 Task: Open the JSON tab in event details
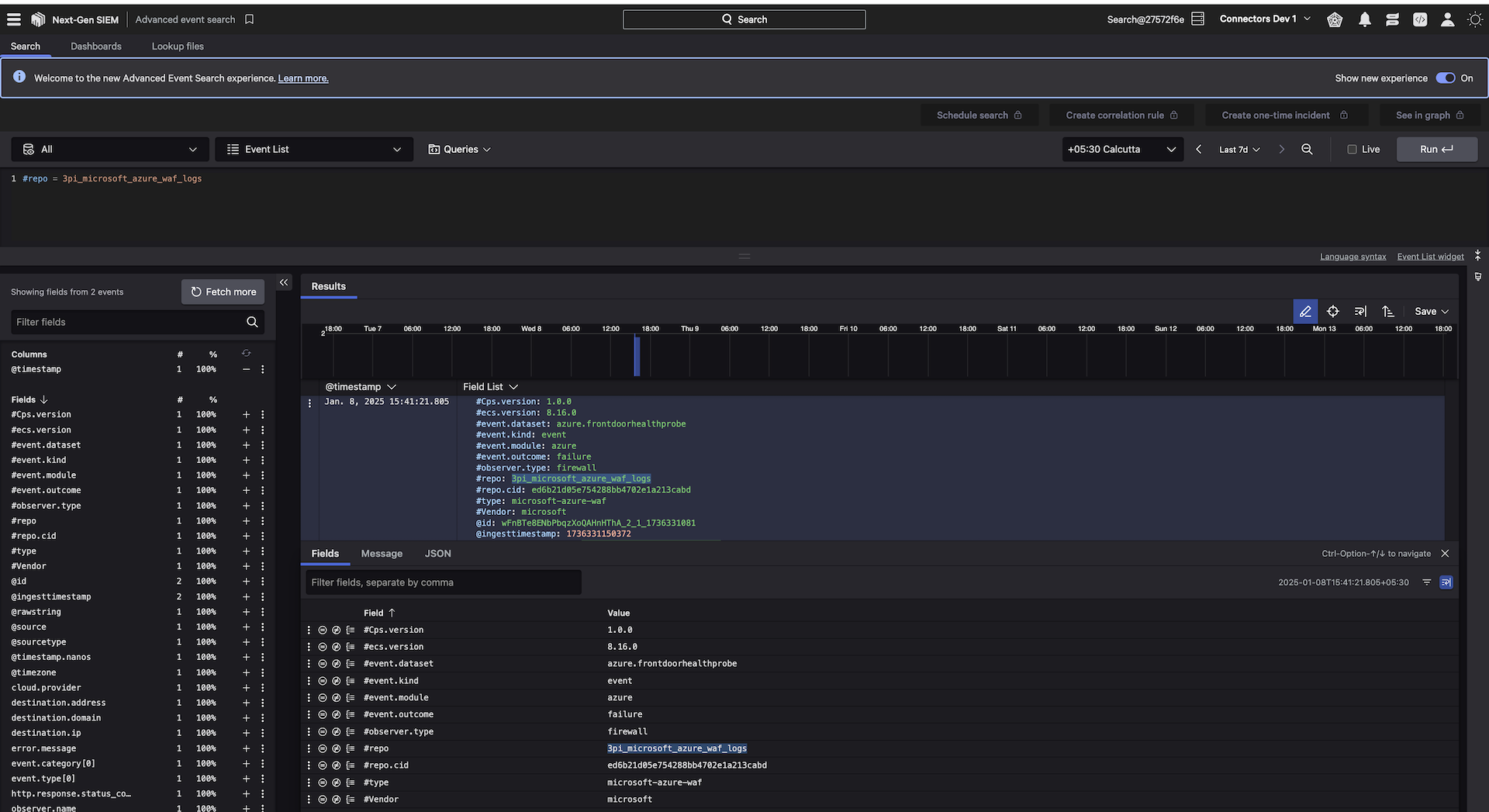pos(437,553)
